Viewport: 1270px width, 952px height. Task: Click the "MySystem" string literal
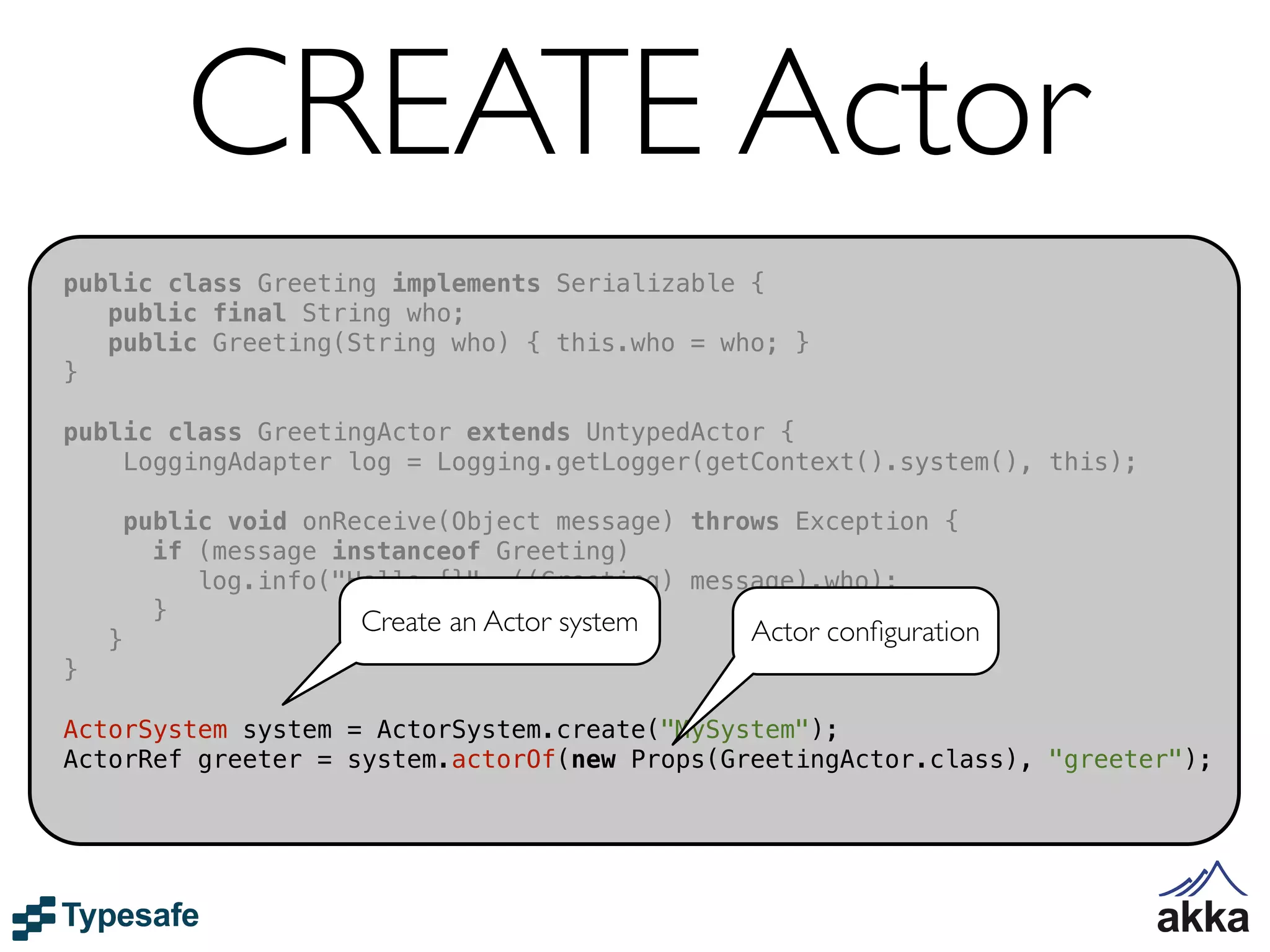735,729
